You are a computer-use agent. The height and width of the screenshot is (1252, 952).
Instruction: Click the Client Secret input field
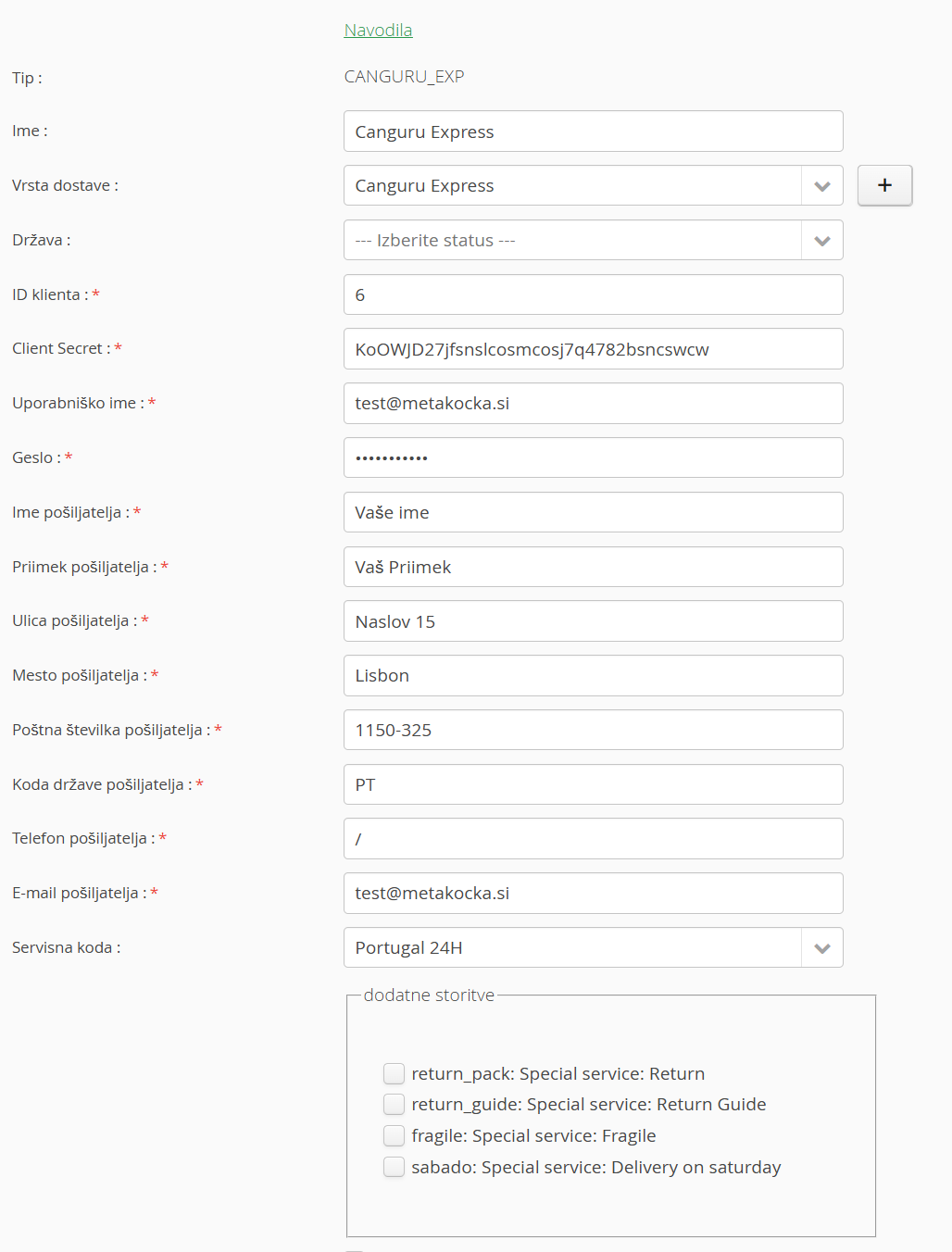click(593, 349)
